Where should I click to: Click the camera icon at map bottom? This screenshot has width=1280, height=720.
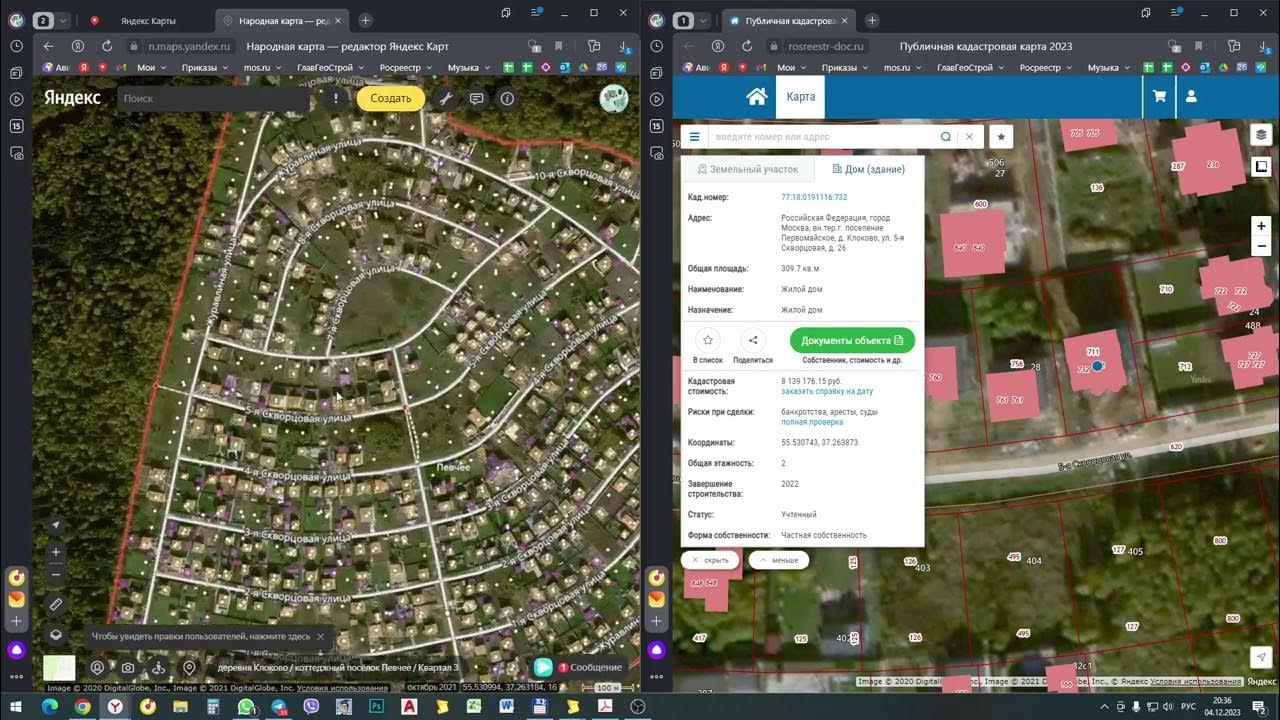pyautogui.click(x=128, y=668)
